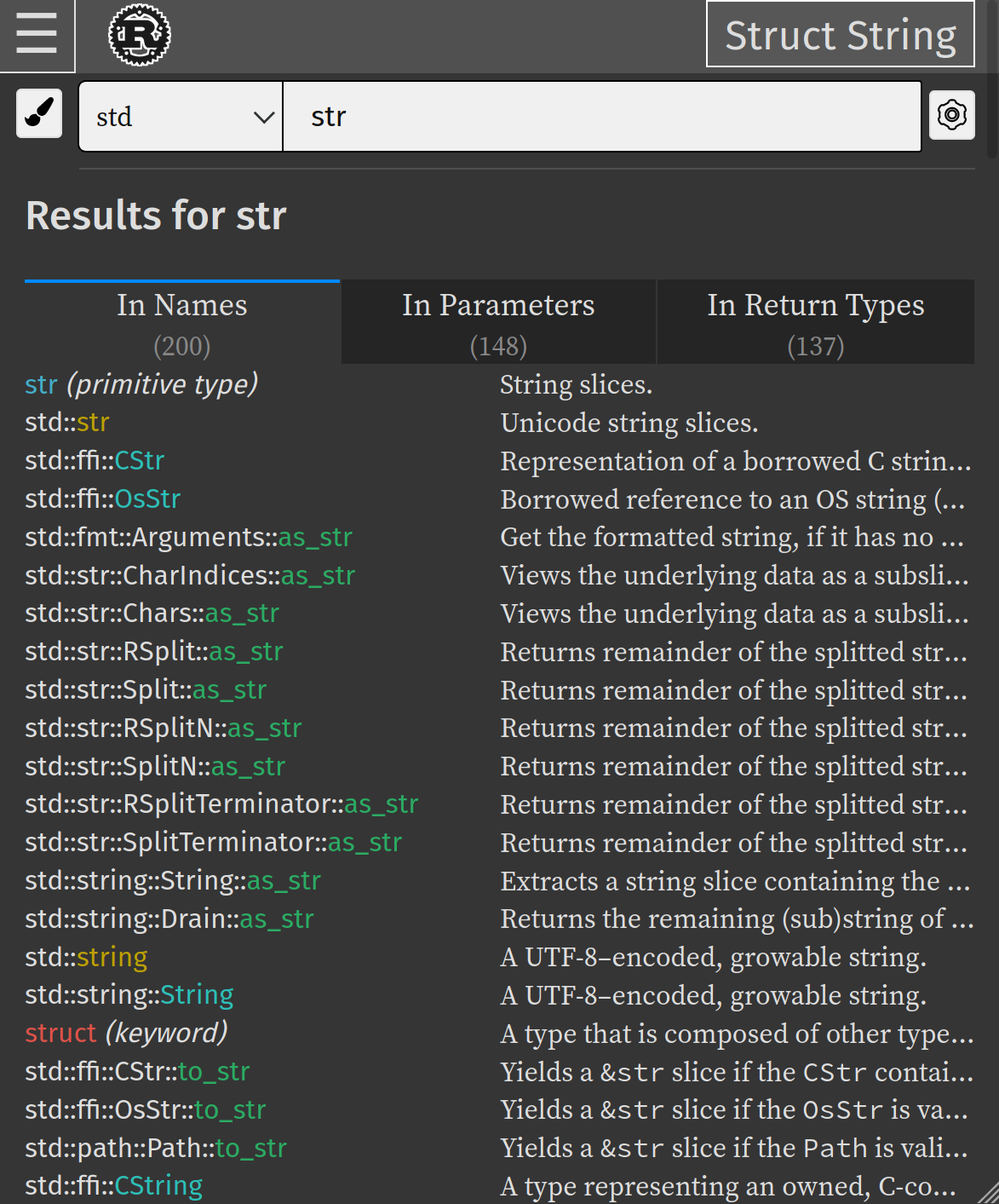Click 'Get the formatted string' description

[732, 538]
